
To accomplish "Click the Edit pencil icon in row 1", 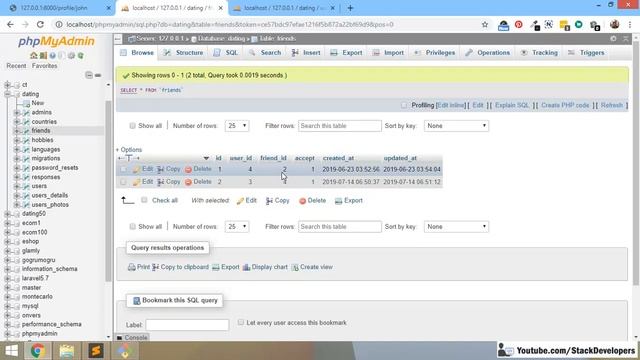I will [137, 169].
